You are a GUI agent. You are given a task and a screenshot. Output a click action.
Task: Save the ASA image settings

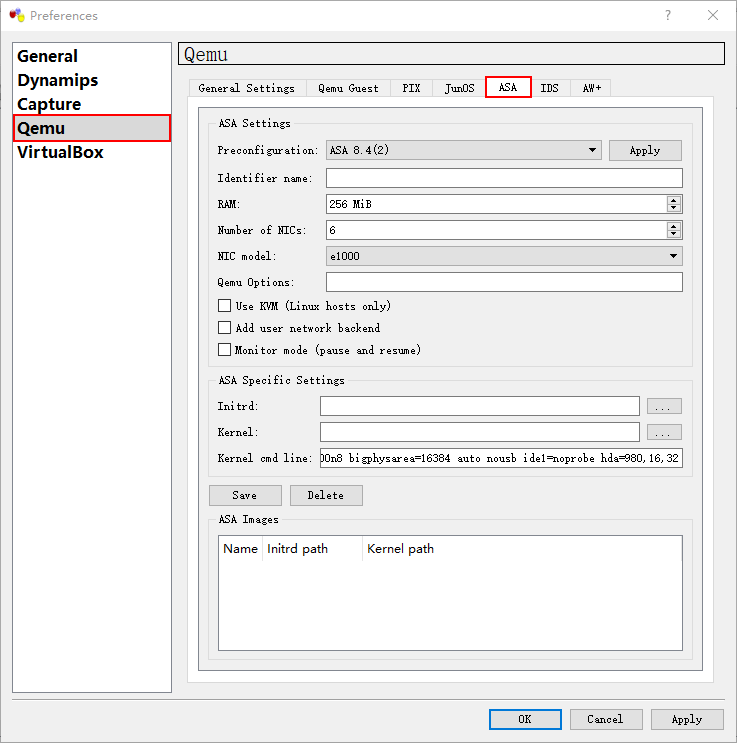(245, 495)
